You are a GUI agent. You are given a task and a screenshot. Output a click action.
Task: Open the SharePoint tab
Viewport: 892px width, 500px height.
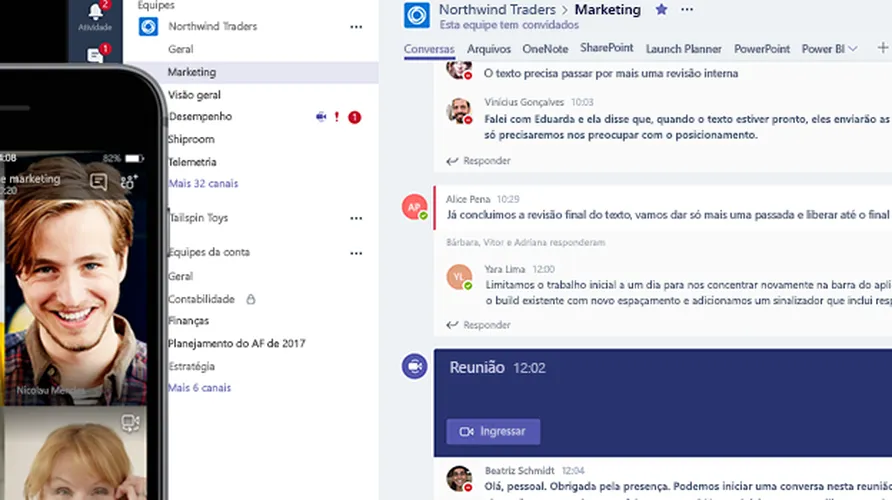pos(606,48)
